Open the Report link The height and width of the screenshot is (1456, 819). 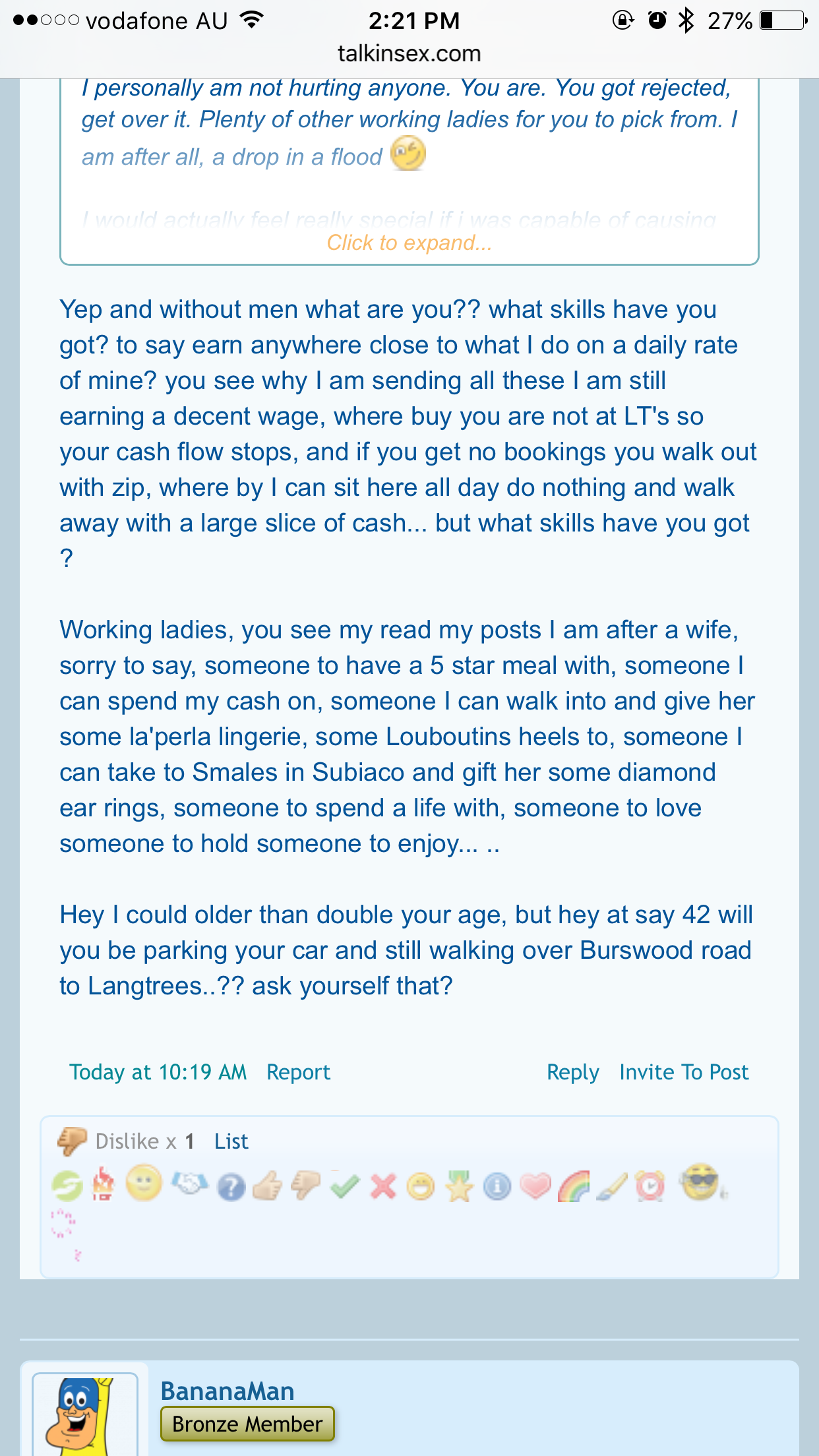[298, 1072]
